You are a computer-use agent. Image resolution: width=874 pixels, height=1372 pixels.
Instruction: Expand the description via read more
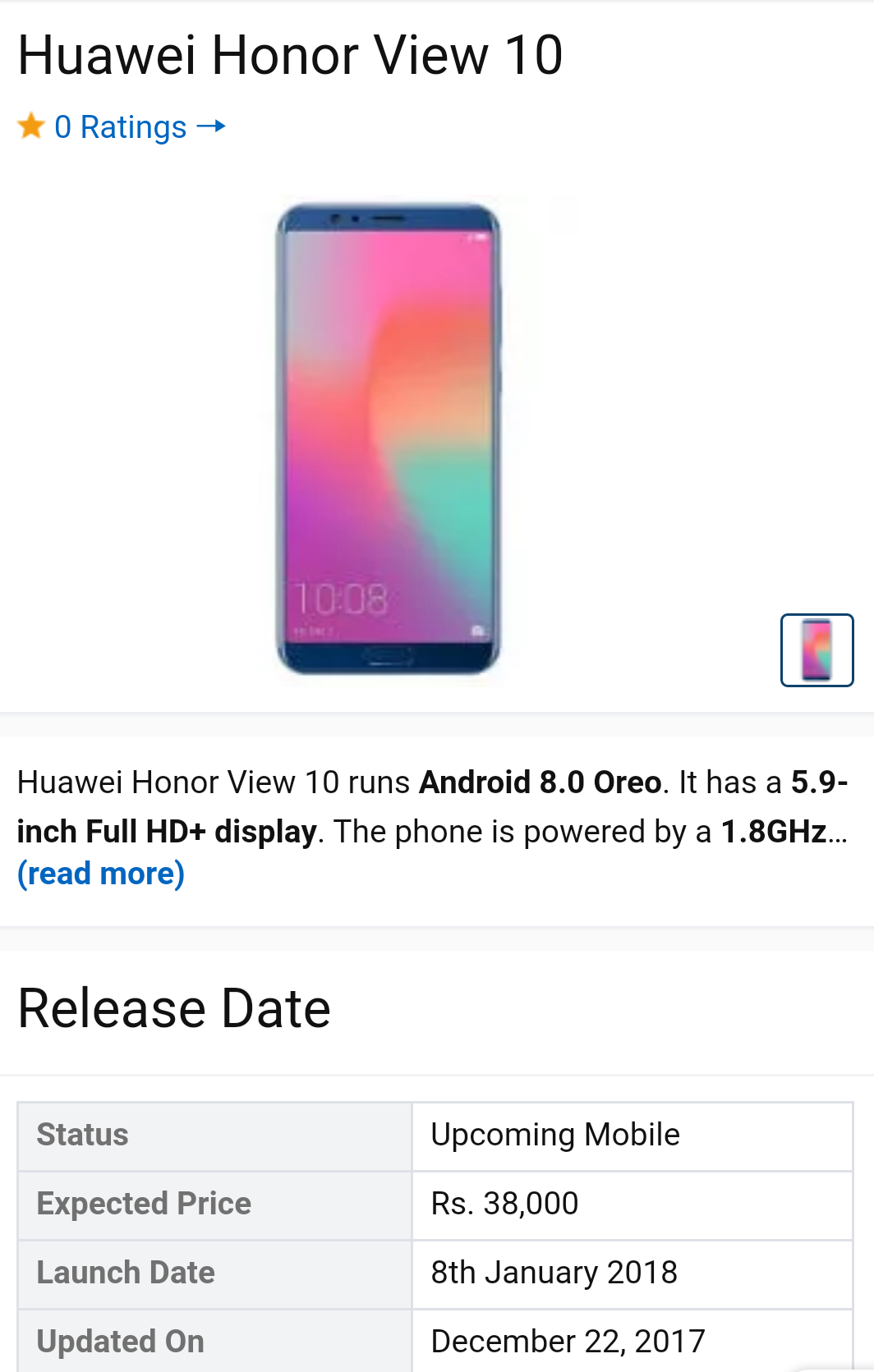[101, 874]
